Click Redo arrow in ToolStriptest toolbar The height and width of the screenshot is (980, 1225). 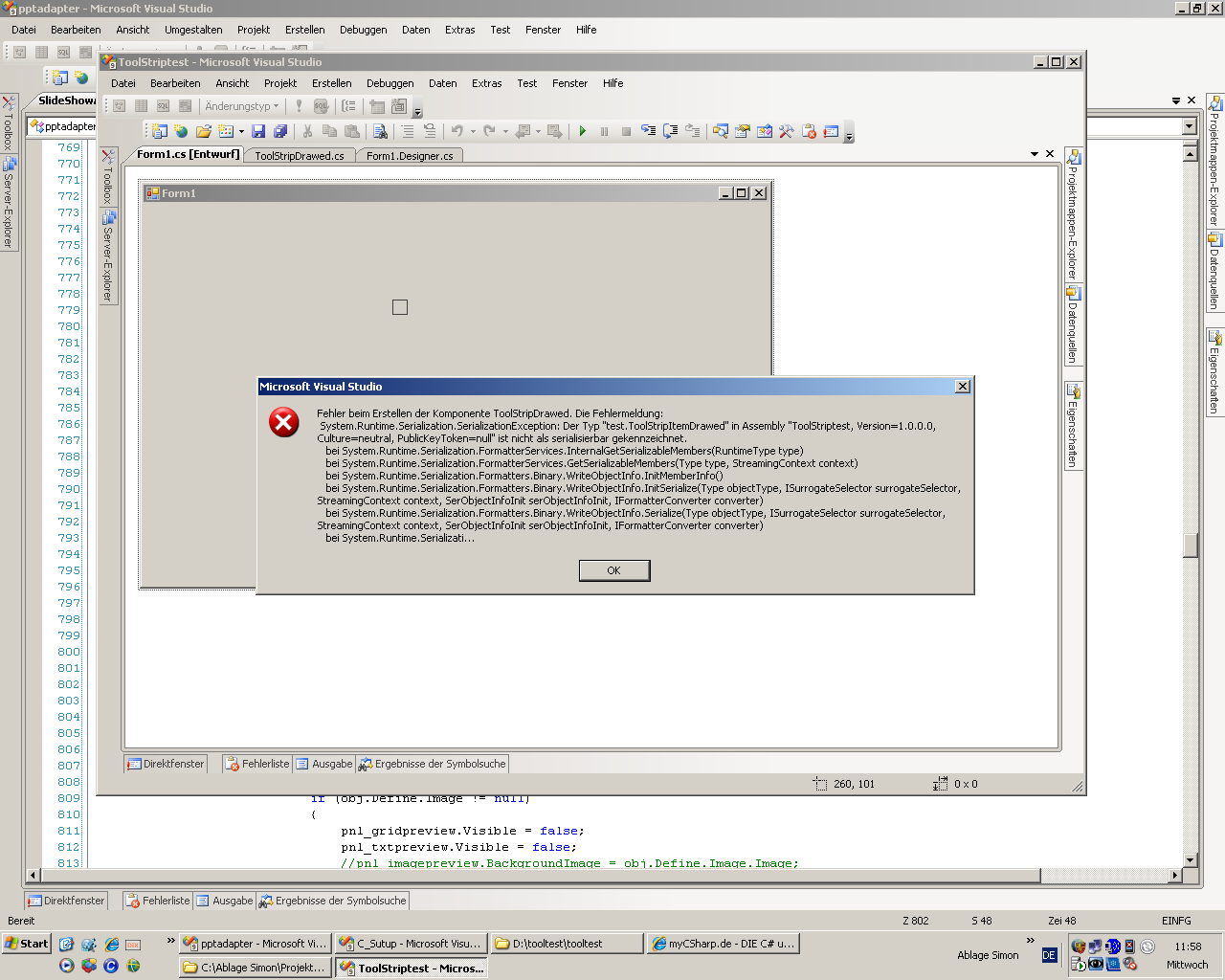coord(490,131)
